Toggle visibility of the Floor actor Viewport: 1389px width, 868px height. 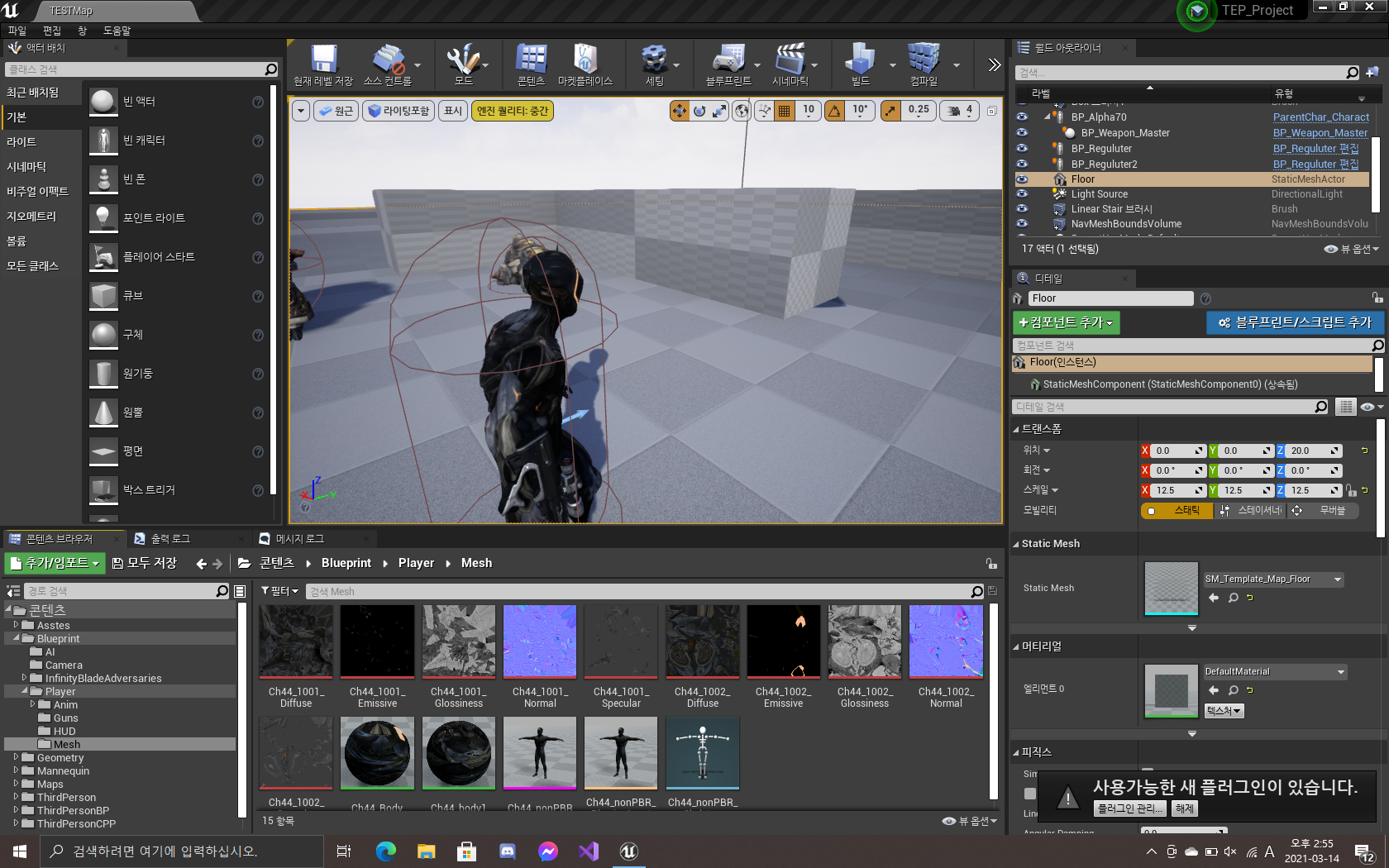[1022, 179]
